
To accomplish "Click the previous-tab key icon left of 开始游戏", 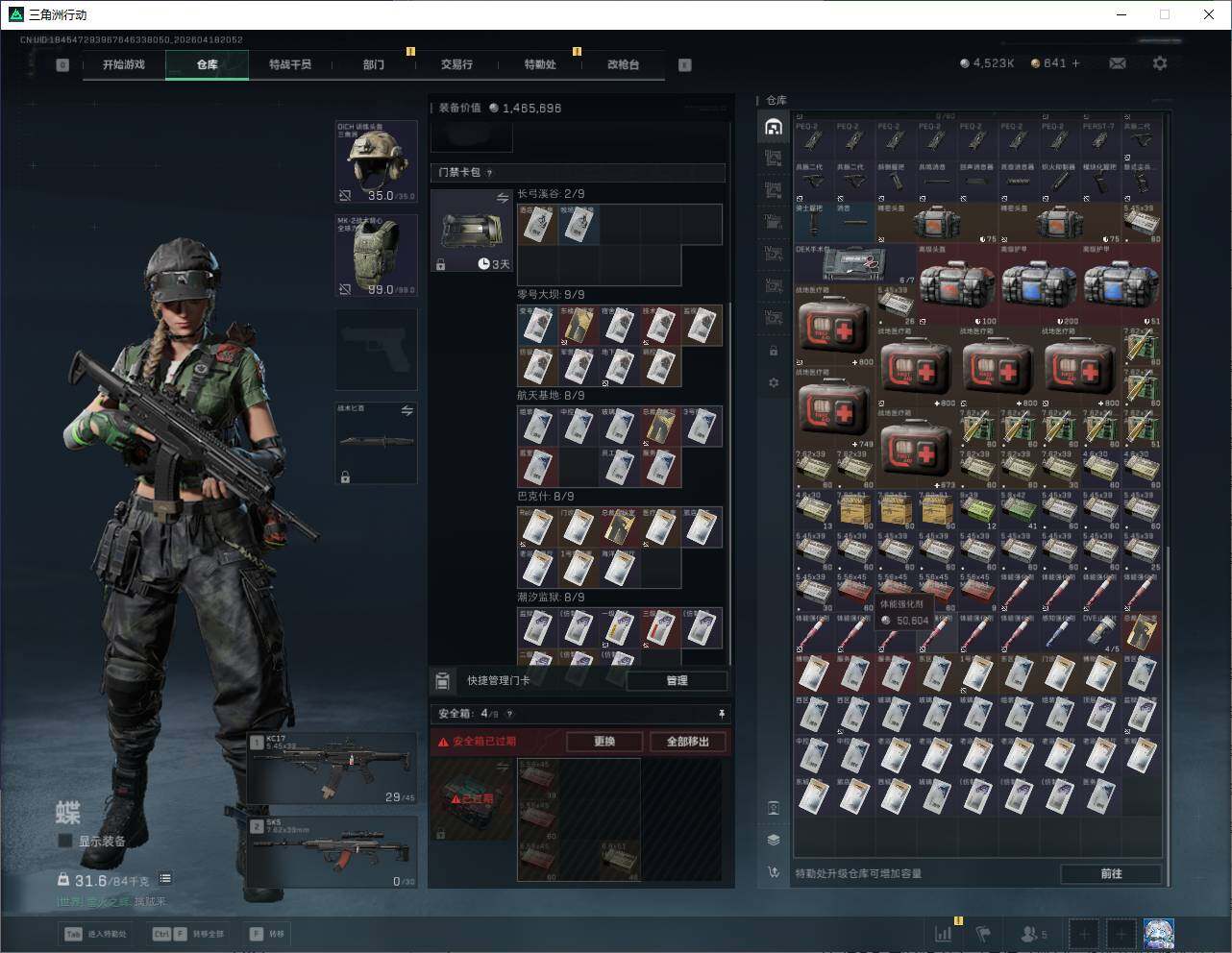I will (62, 65).
